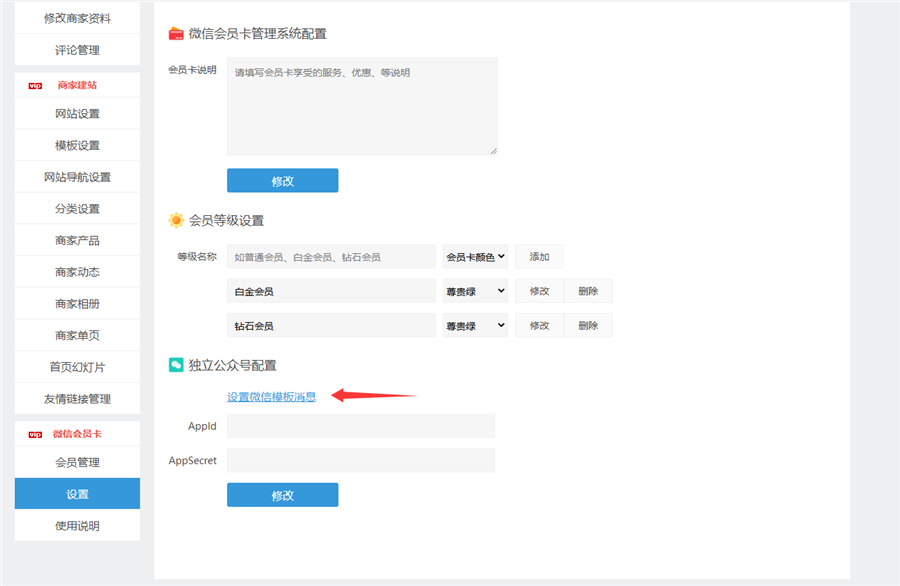900x586 pixels.
Task: Focus the AppSecret input field
Action: 360,461
